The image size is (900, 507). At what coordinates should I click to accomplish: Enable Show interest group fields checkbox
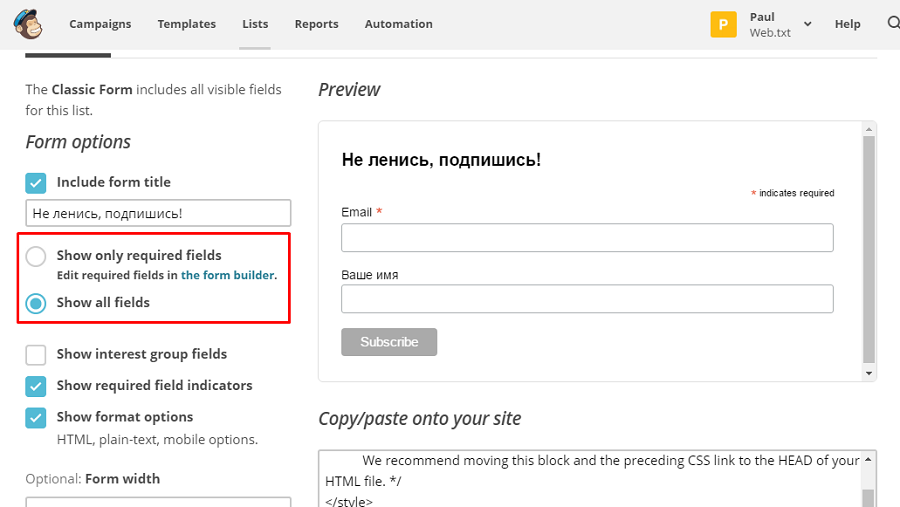pyautogui.click(x=36, y=355)
